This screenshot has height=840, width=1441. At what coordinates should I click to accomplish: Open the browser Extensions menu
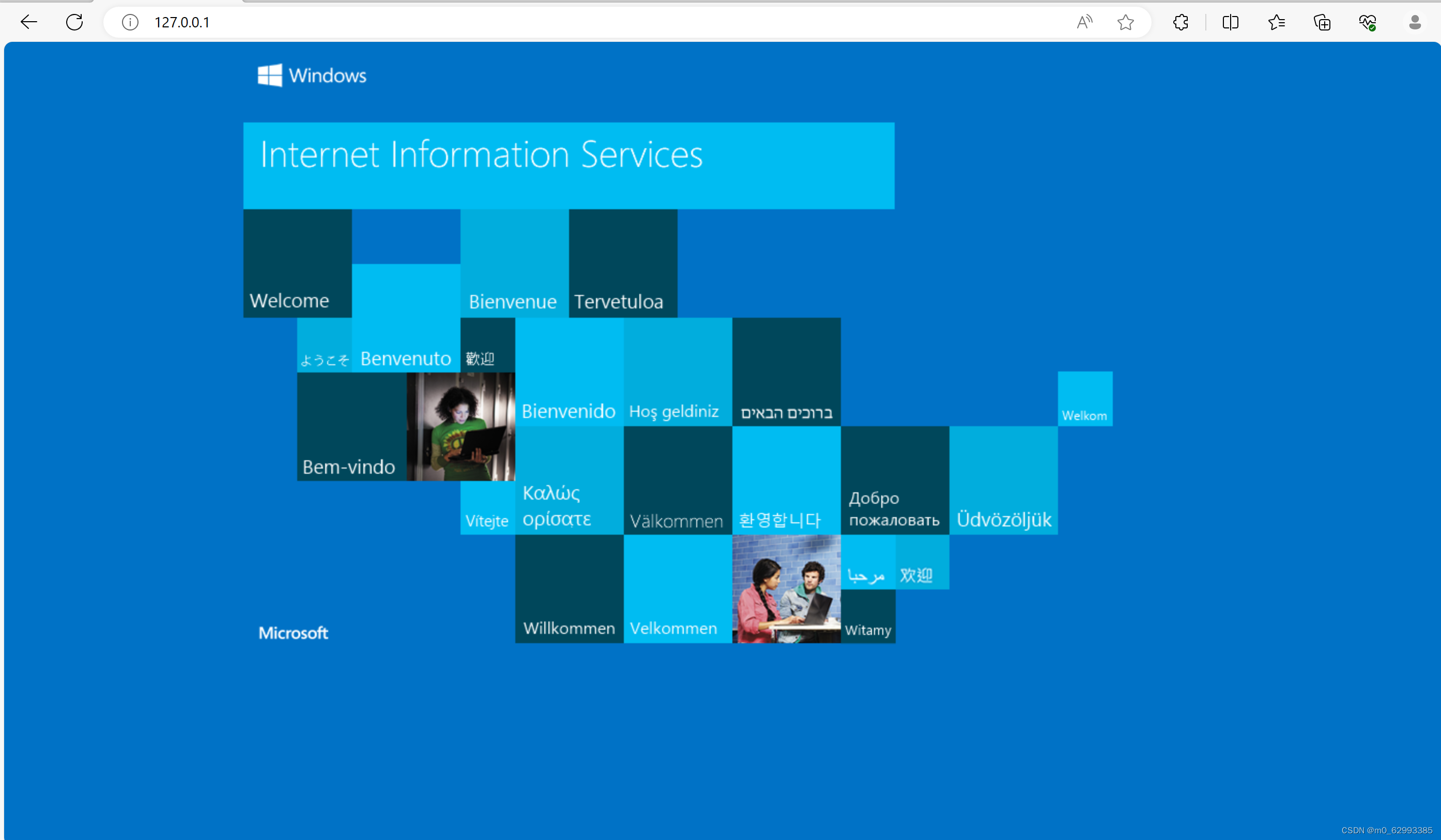pyautogui.click(x=1181, y=22)
